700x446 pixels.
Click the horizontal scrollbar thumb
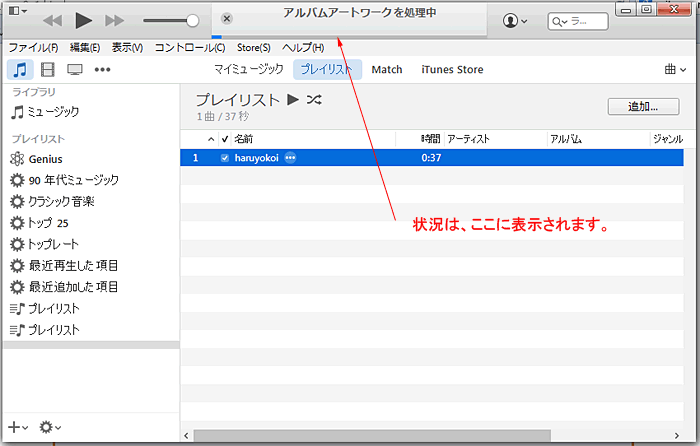tap(372, 435)
